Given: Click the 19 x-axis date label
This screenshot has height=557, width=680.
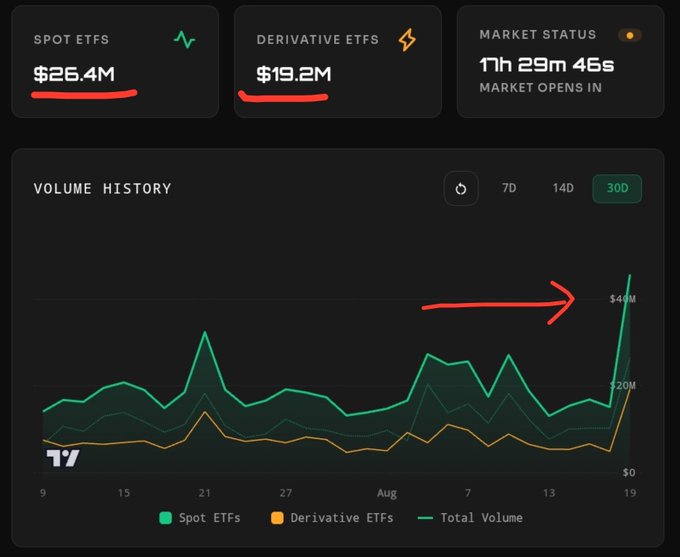Looking at the screenshot, I should coord(630,493).
